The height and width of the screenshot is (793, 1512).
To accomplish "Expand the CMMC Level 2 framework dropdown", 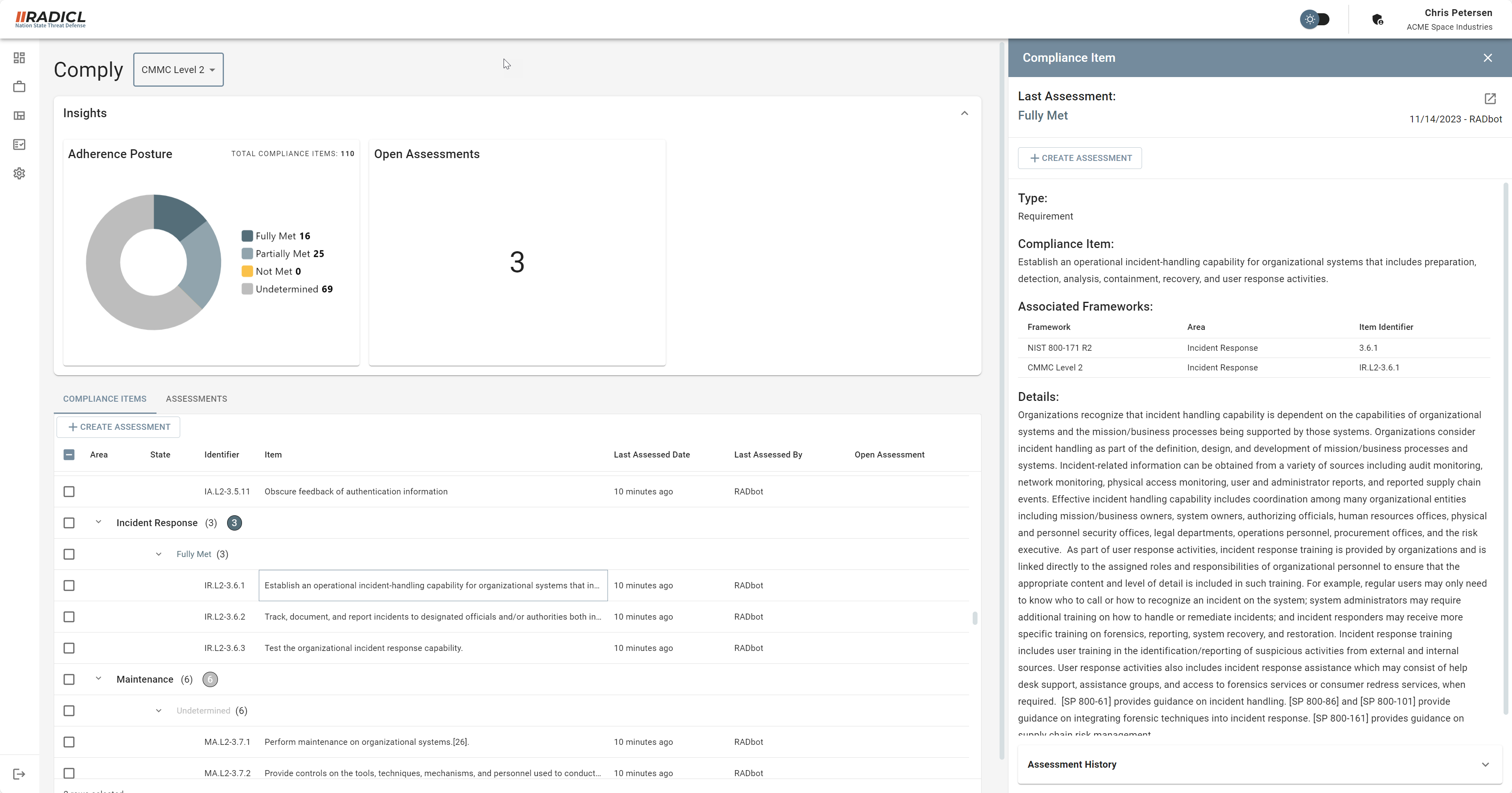I will point(178,69).
